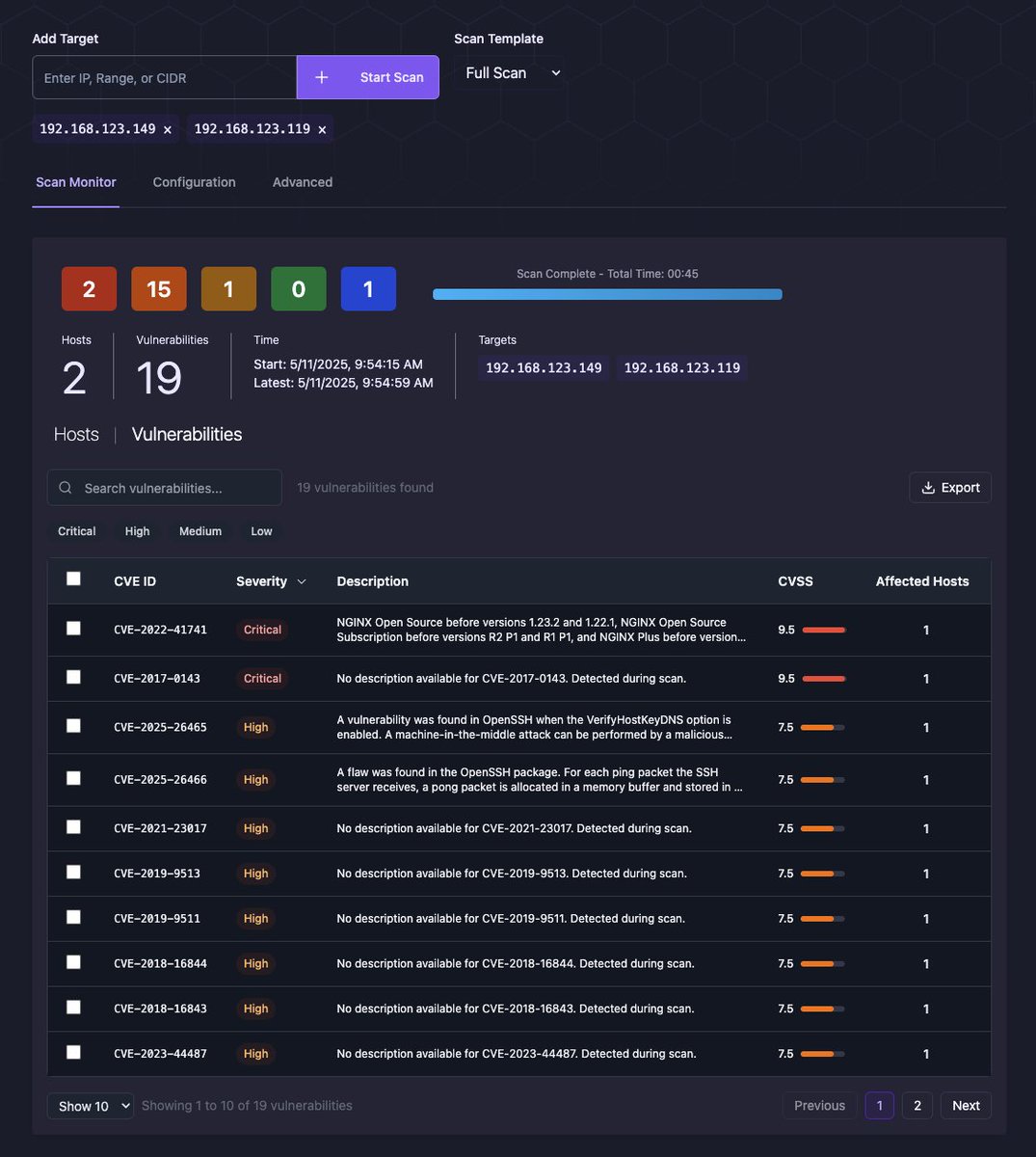Check the box for CVE-2025-26465
Viewport: 1036px width, 1157px height.
point(73,725)
